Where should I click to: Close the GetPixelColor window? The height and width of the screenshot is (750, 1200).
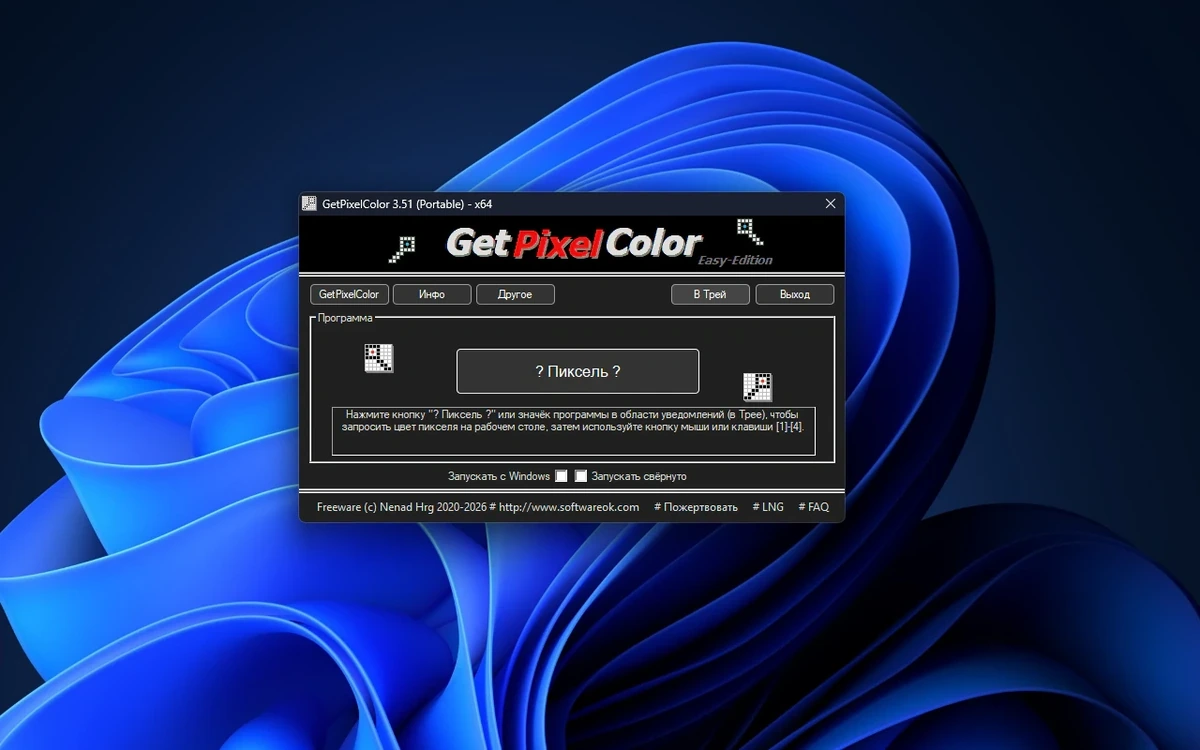click(x=830, y=204)
